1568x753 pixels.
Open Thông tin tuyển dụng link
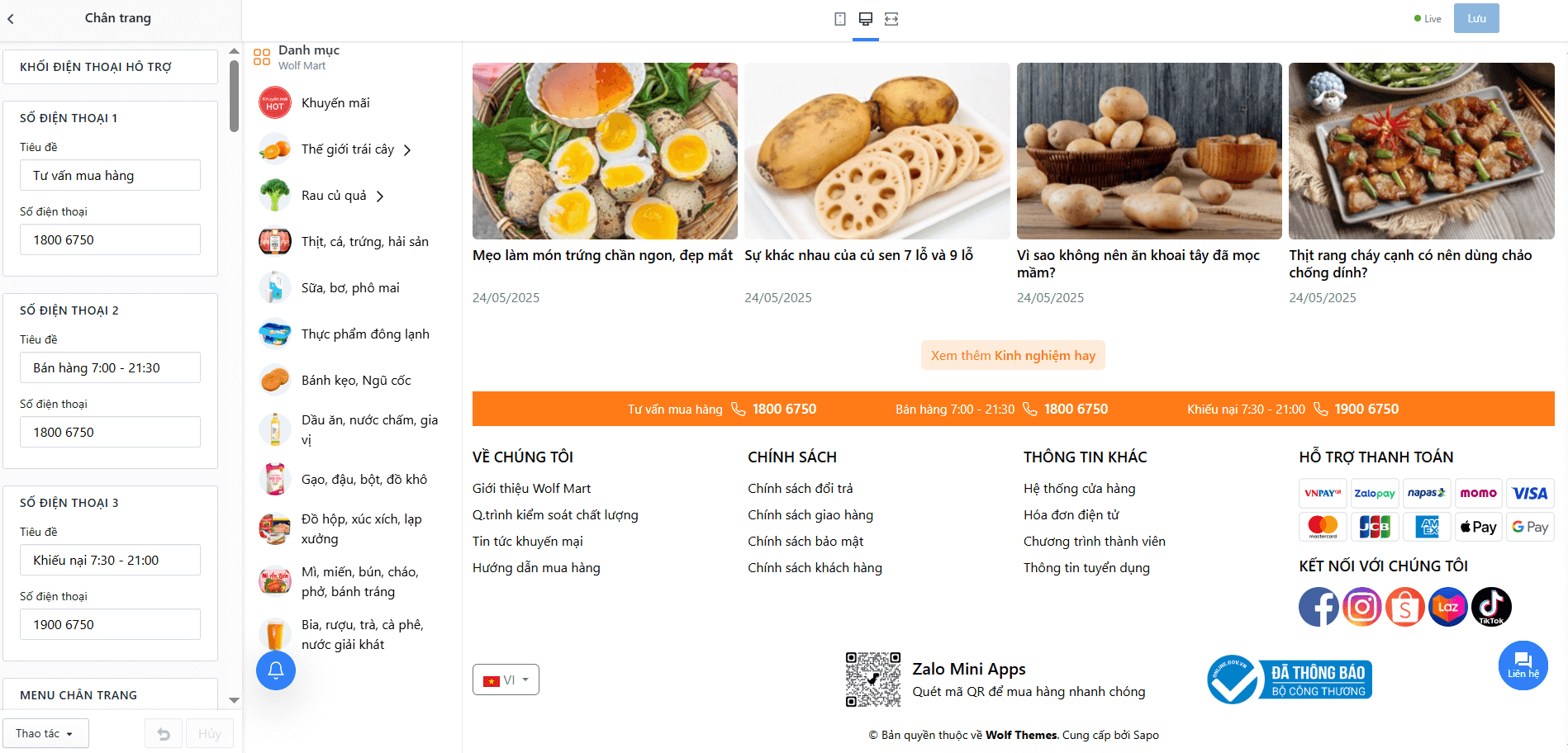point(1086,568)
